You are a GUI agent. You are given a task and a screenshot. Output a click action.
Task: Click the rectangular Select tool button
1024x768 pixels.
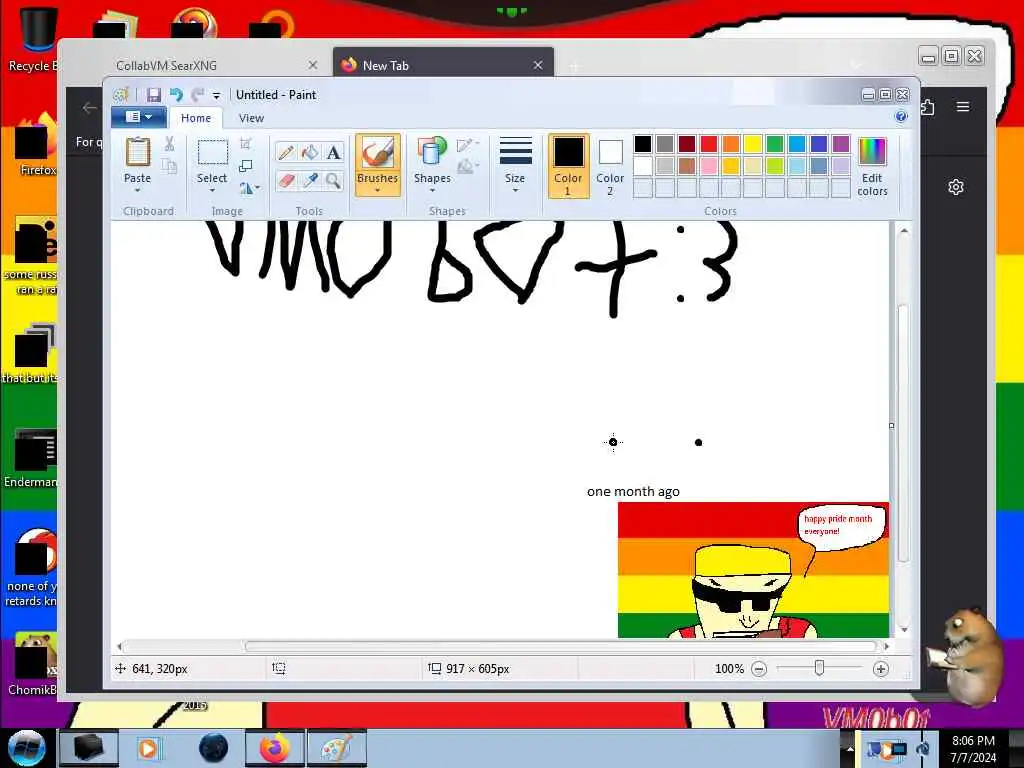click(212, 152)
